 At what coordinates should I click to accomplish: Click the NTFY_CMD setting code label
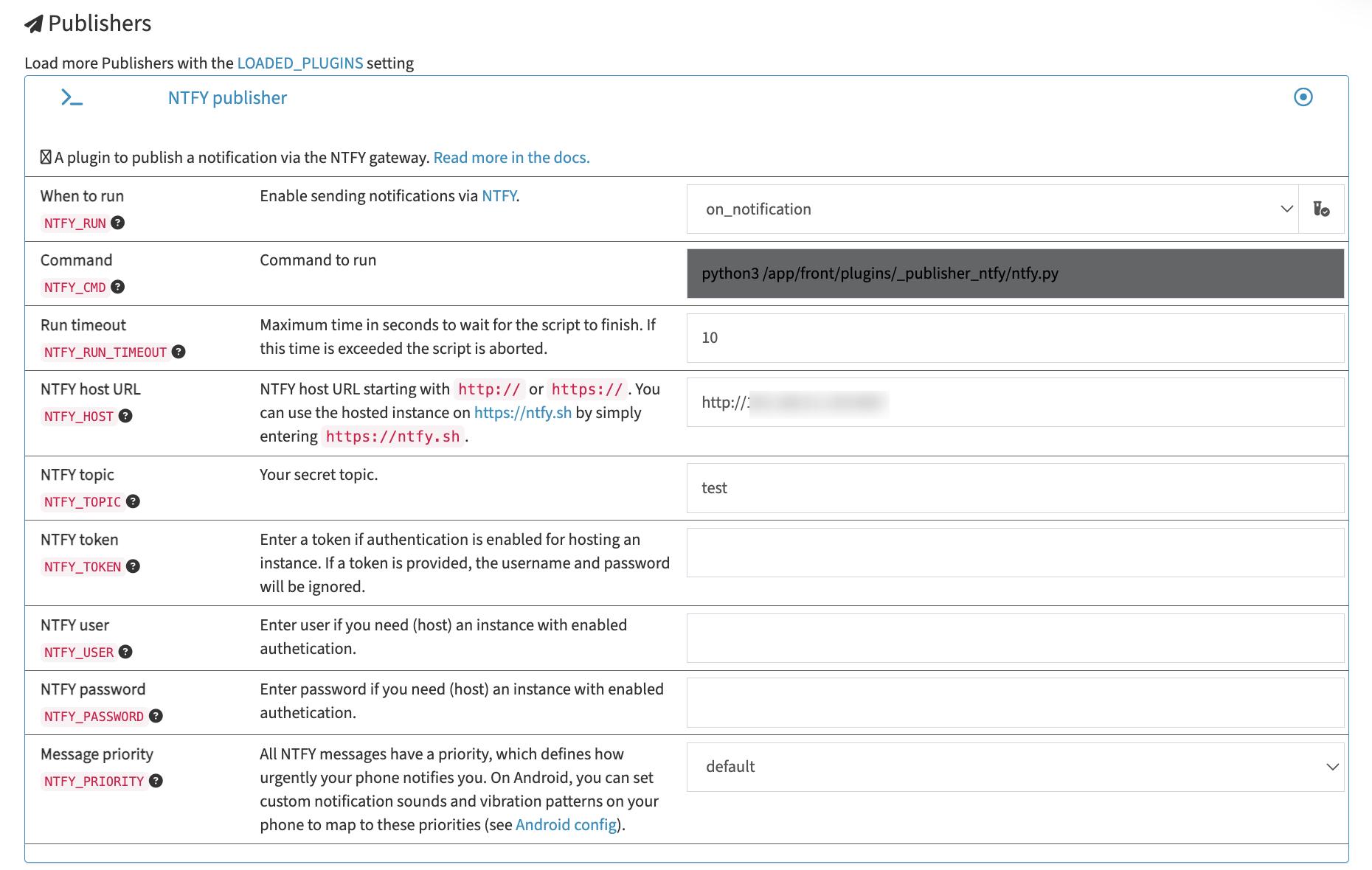(75, 288)
